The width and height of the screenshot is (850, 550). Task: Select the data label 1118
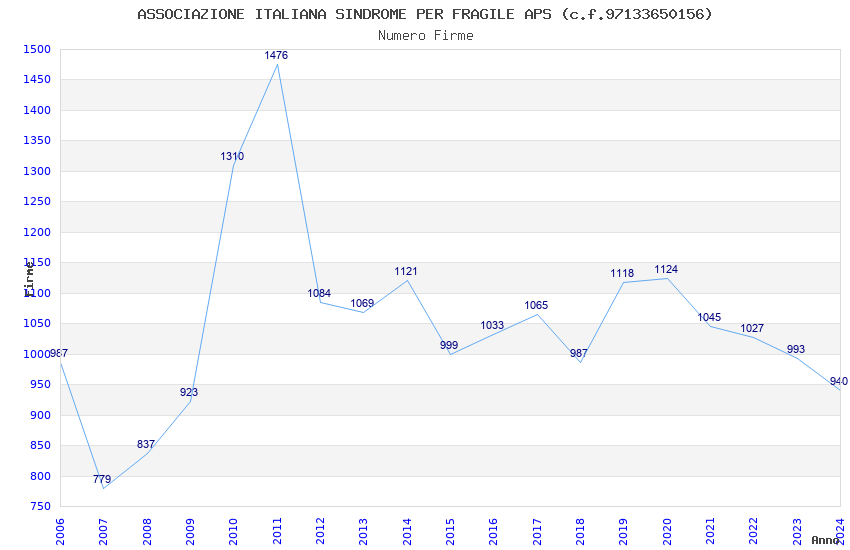tap(622, 273)
